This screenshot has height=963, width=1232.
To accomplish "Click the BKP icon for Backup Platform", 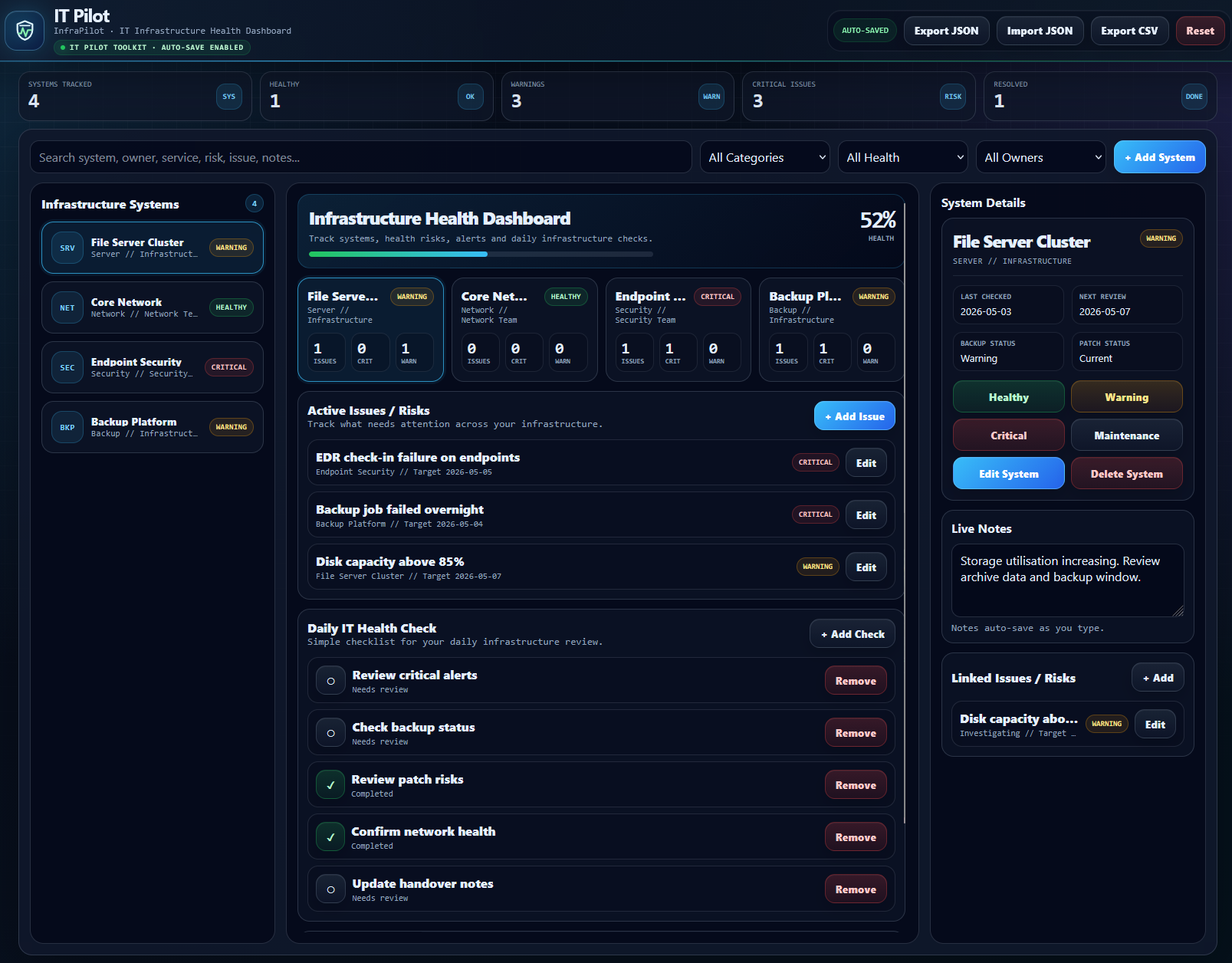I will tap(67, 427).
